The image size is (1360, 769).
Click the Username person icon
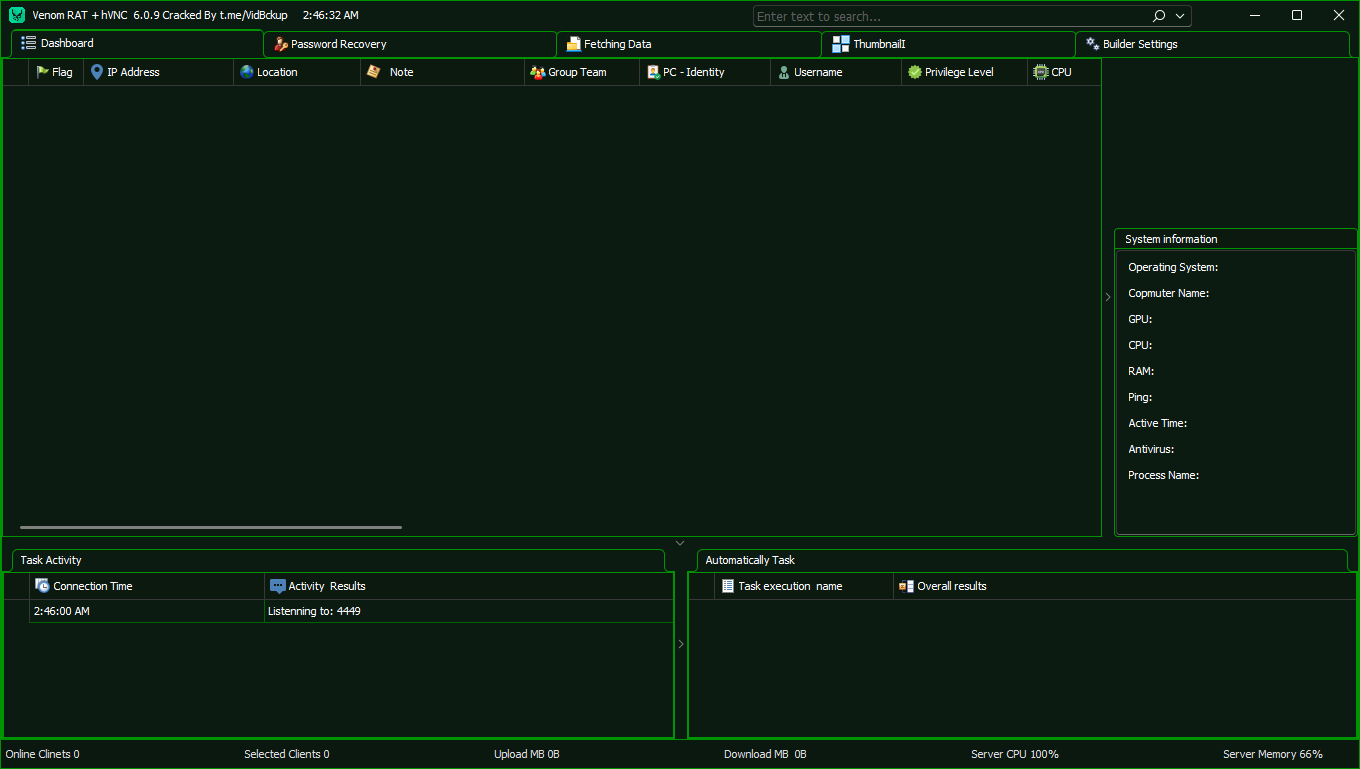tap(785, 72)
